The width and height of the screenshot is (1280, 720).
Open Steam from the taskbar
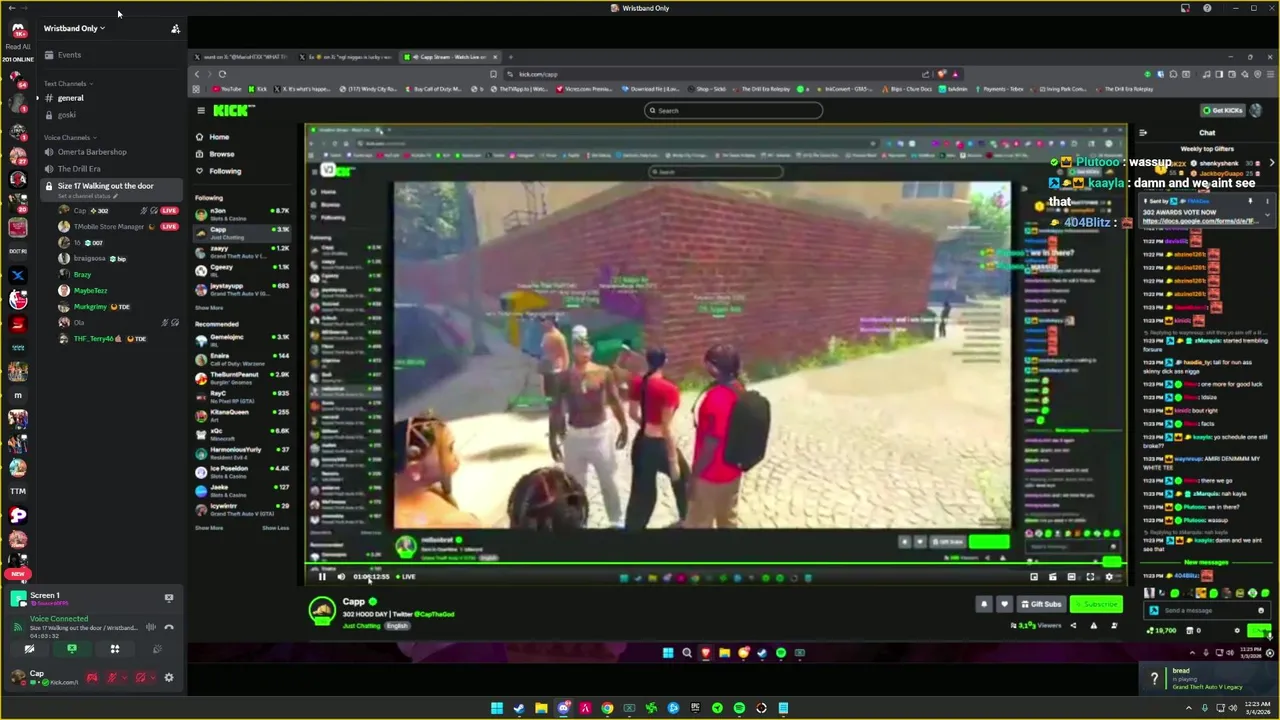(519, 708)
